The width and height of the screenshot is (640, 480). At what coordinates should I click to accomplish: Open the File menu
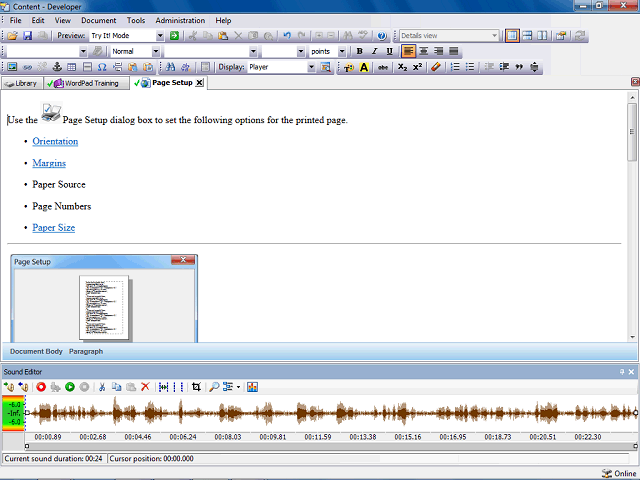(16, 20)
